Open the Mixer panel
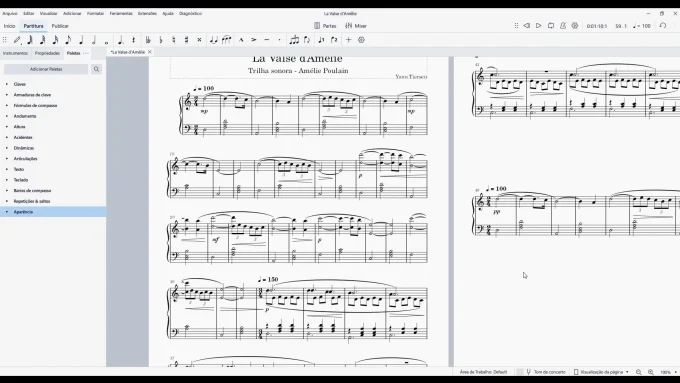680x383 pixels. pos(356,26)
